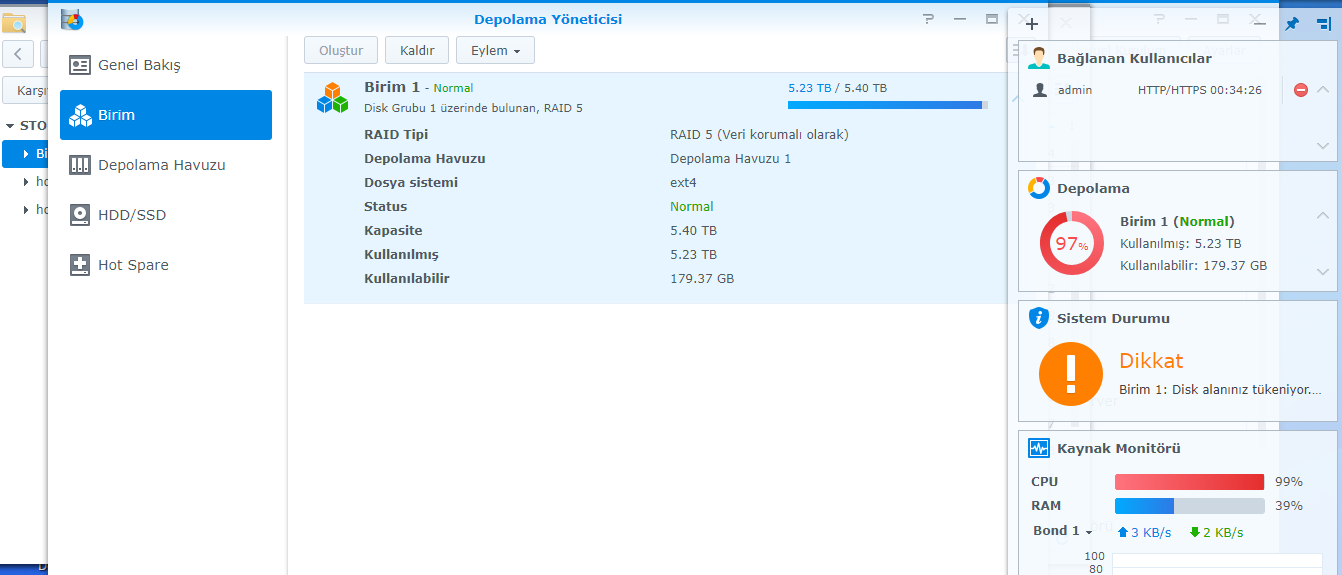Open the Eylem dropdown menu
This screenshot has height=575, width=1342.
coord(495,50)
